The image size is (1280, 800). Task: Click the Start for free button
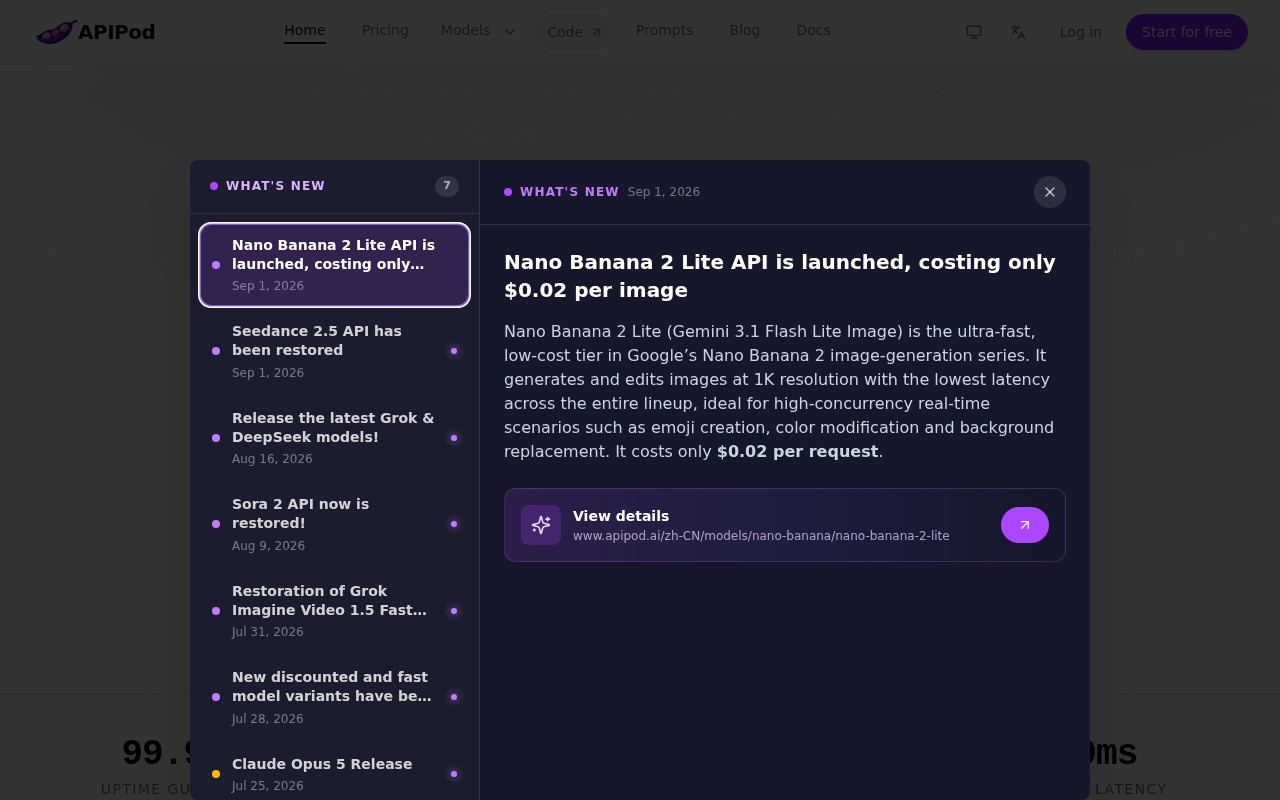click(1187, 32)
